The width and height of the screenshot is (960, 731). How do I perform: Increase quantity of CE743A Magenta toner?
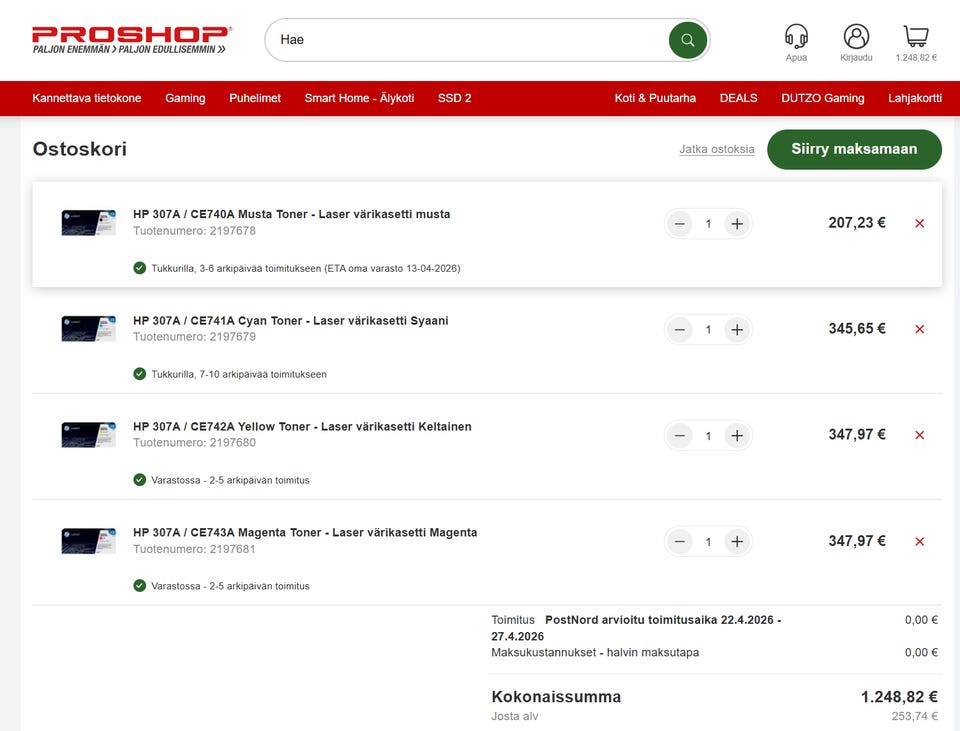click(737, 541)
